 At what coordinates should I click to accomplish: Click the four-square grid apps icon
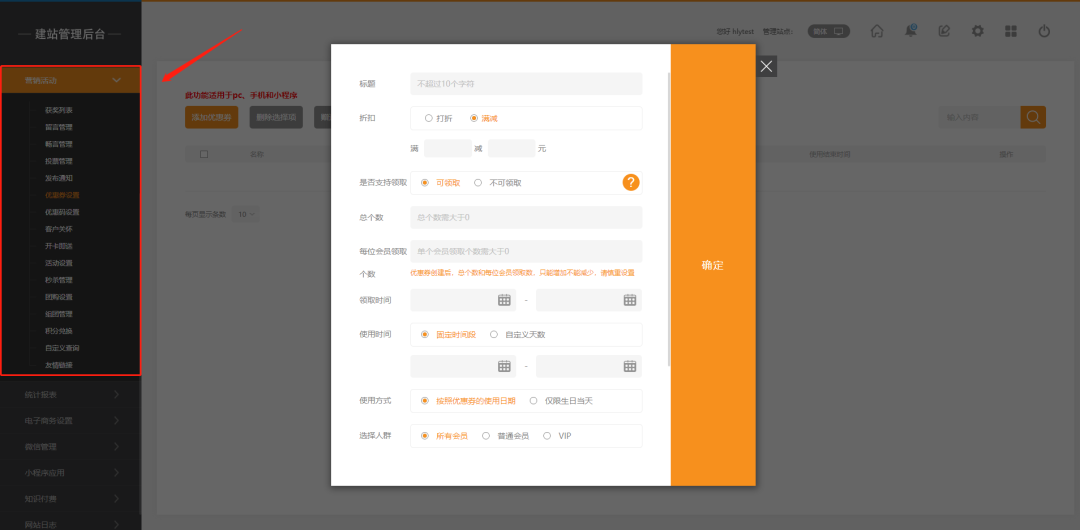click(1011, 31)
